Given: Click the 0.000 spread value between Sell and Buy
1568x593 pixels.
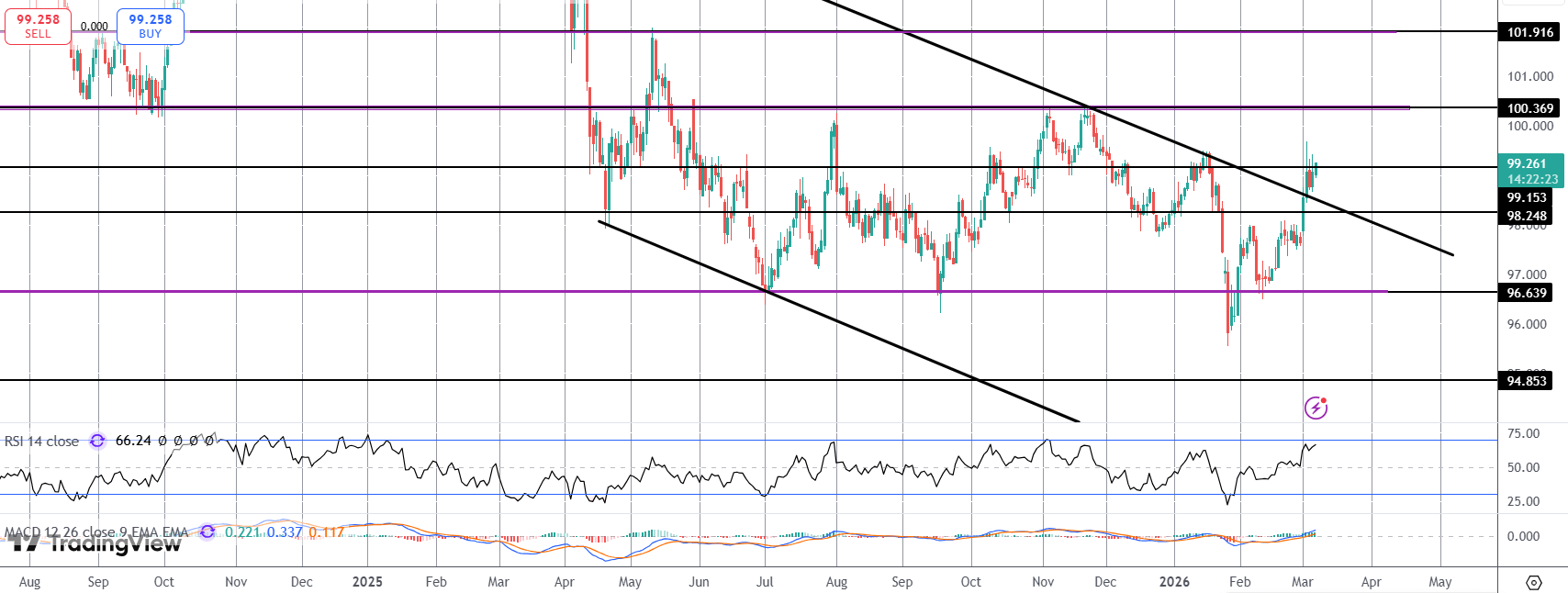Looking at the screenshot, I should [94, 27].
